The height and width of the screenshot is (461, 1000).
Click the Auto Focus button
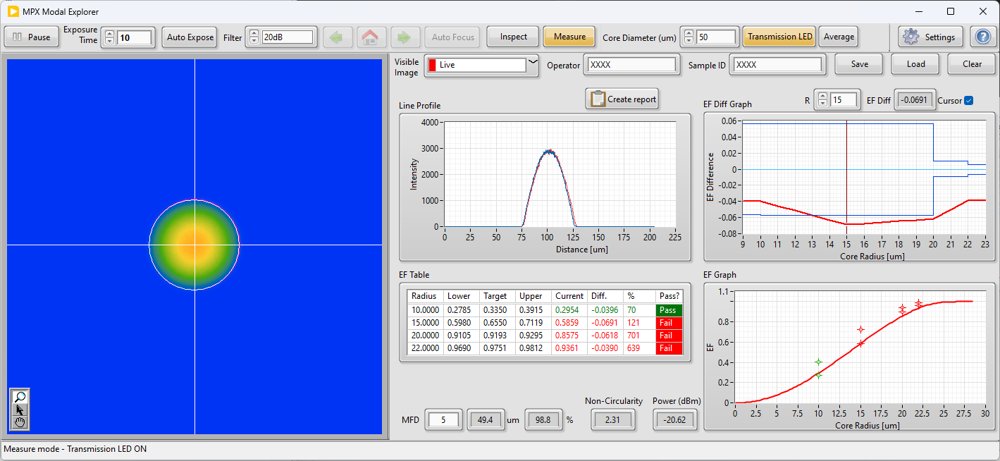pos(453,37)
